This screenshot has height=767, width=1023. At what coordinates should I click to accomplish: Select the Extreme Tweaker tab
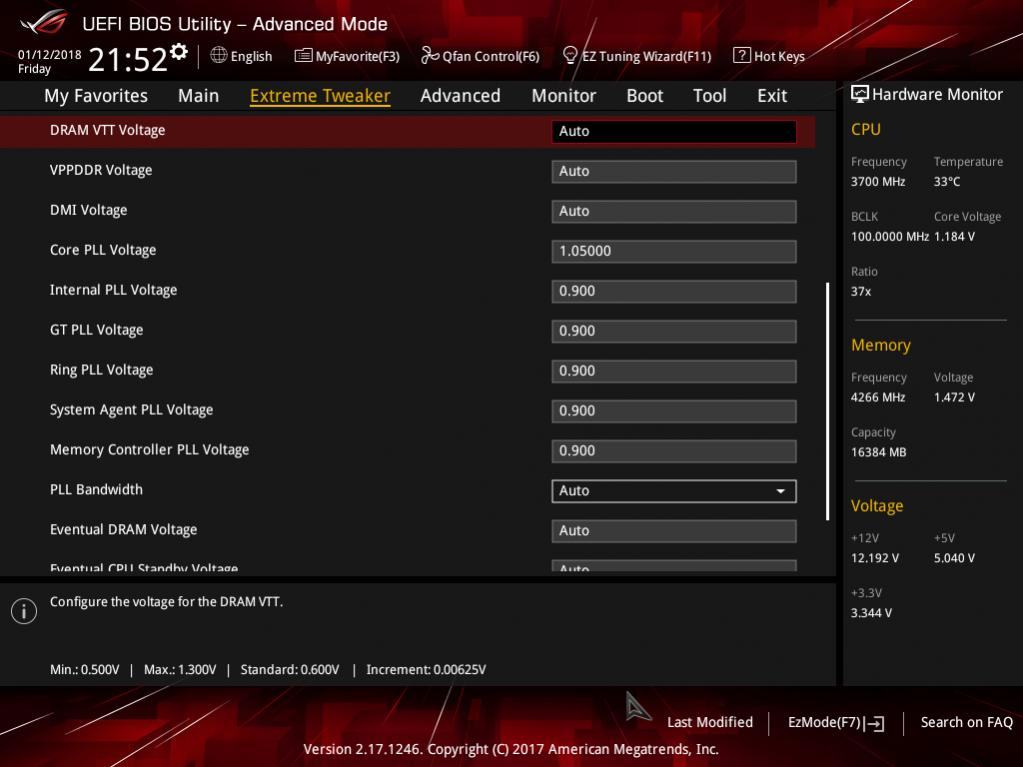tap(320, 96)
